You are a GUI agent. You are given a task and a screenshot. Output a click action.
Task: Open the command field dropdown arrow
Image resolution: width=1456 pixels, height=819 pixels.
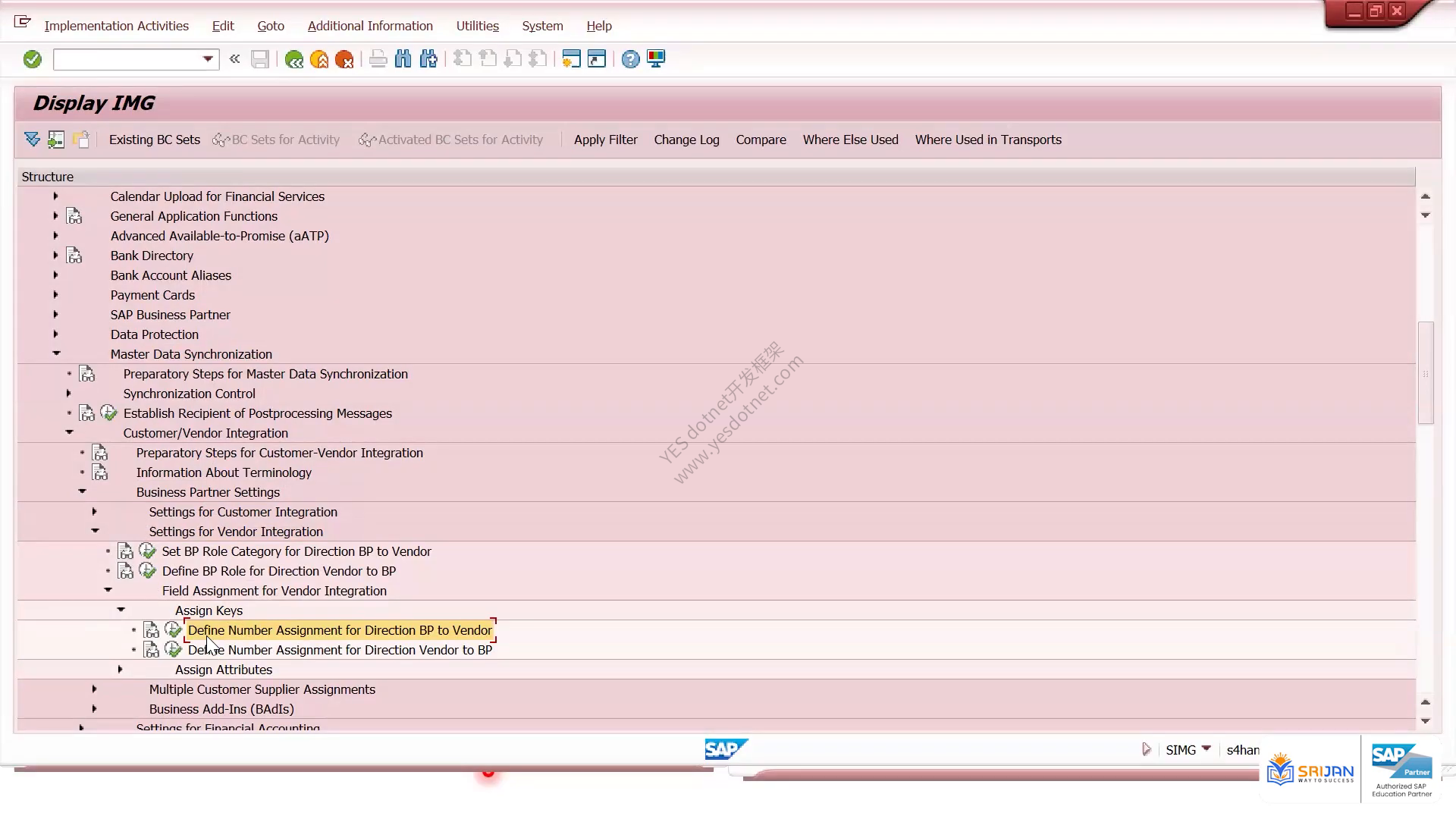[208, 59]
